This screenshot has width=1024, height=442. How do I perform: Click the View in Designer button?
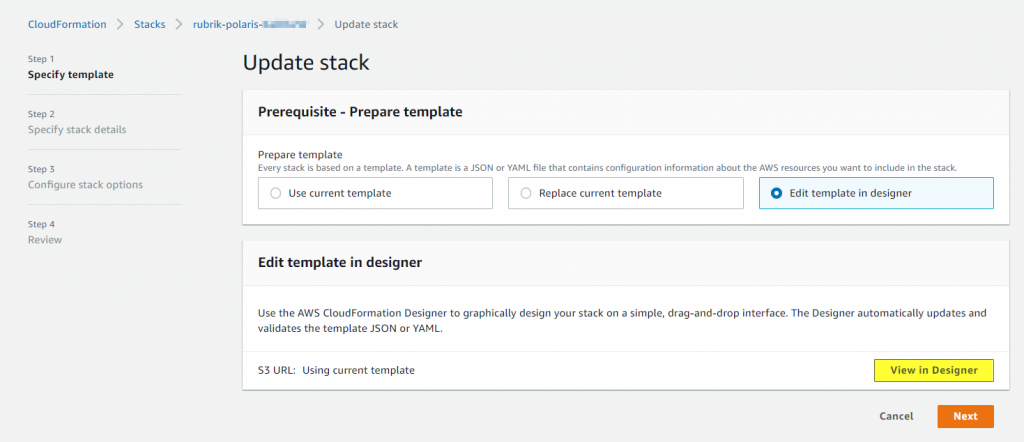click(933, 370)
